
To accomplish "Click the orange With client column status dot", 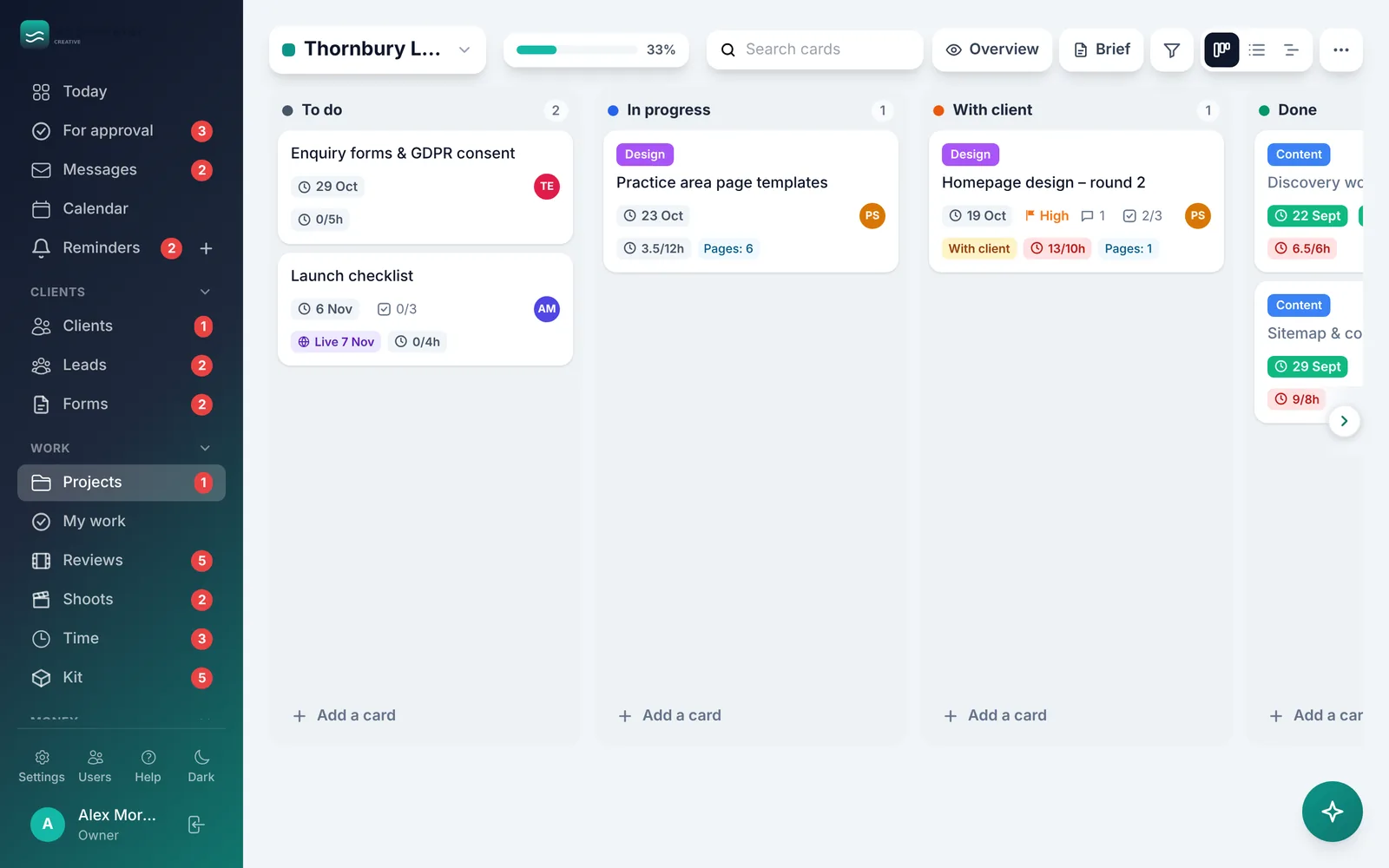I will click(938, 110).
